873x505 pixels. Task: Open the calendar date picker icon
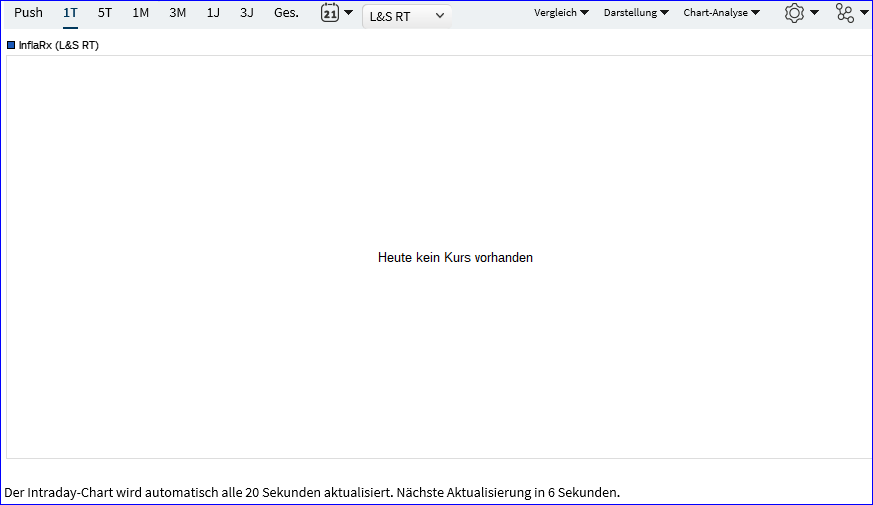pos(330,13)
